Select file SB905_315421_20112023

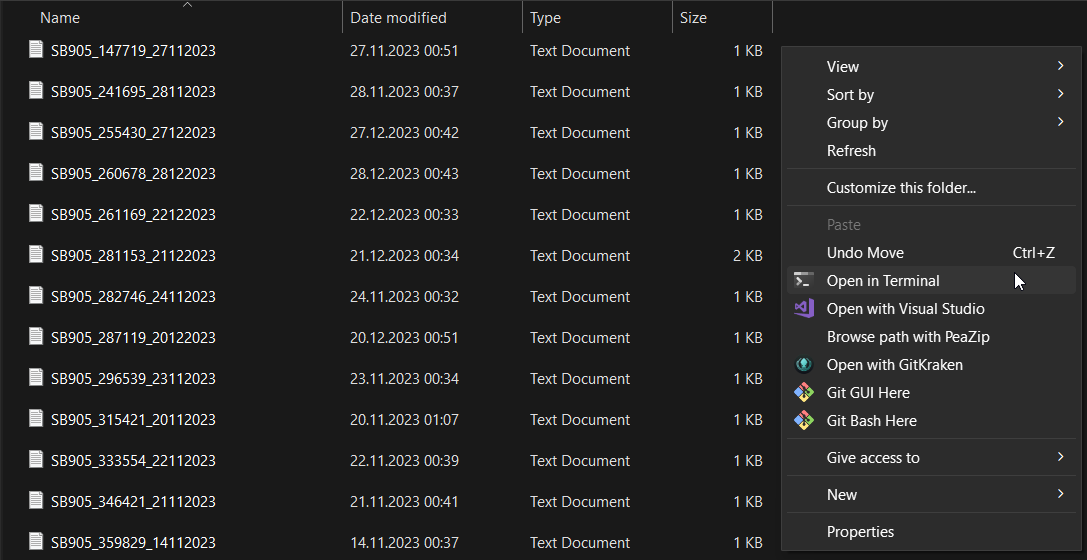133,419
